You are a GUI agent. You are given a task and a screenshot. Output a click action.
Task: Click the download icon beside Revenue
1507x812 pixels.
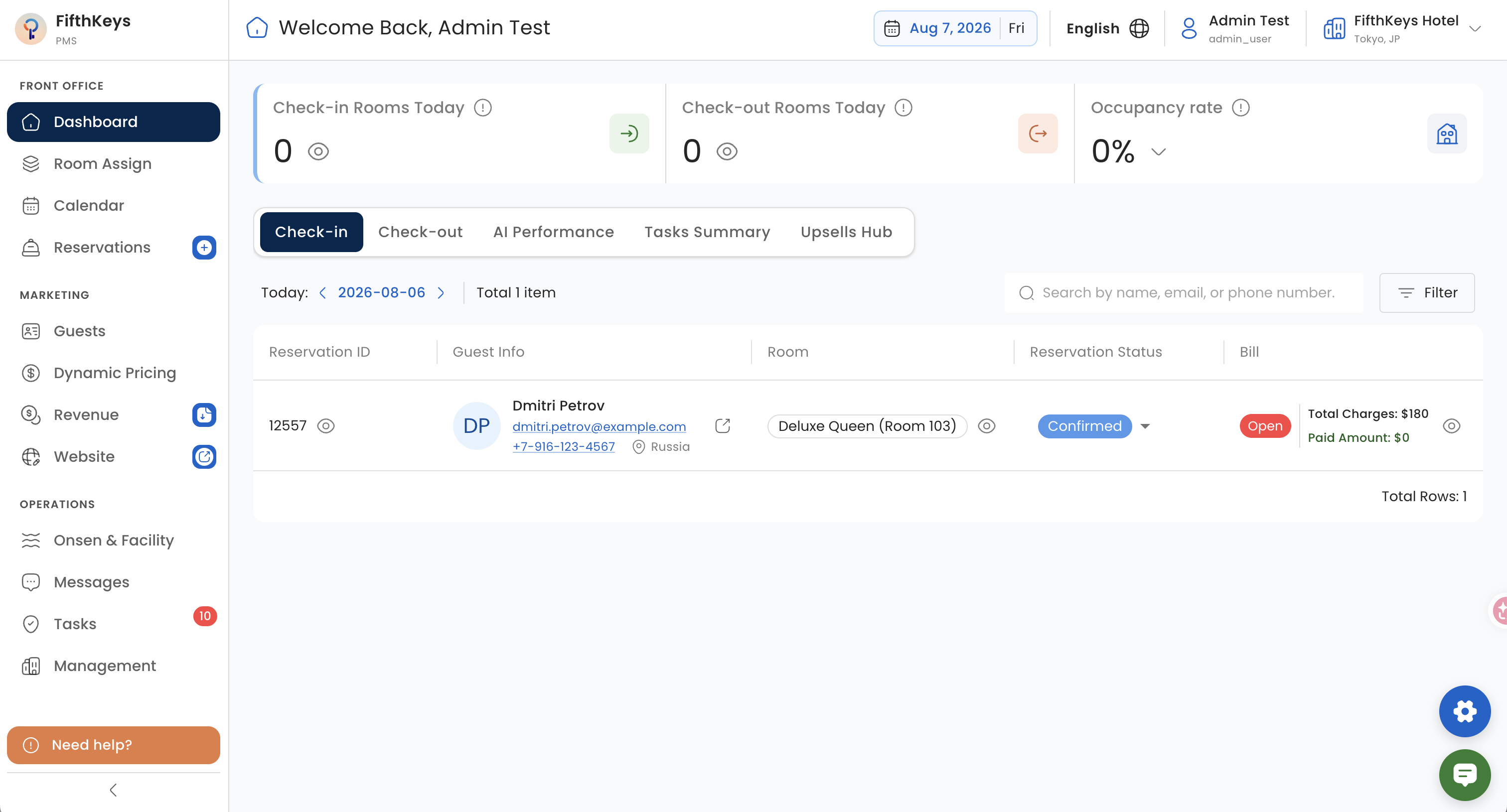coord(204,414)
